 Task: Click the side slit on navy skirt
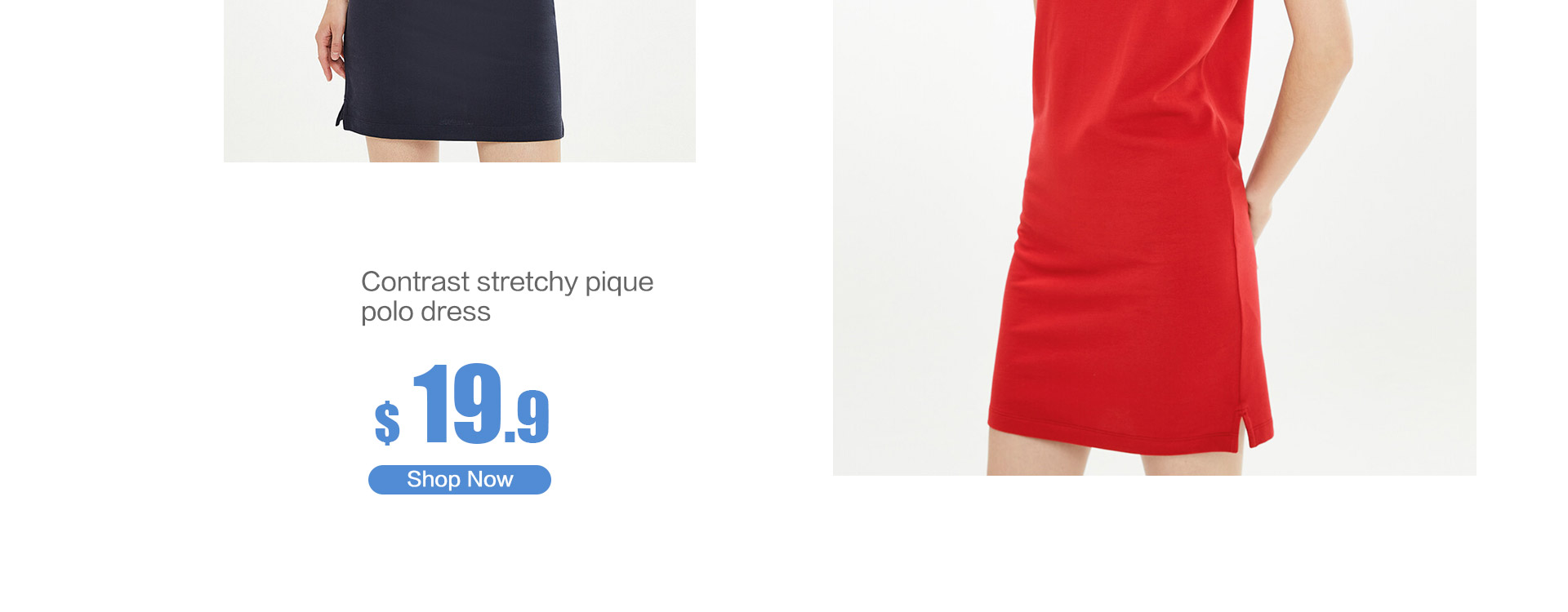(341, 114)
